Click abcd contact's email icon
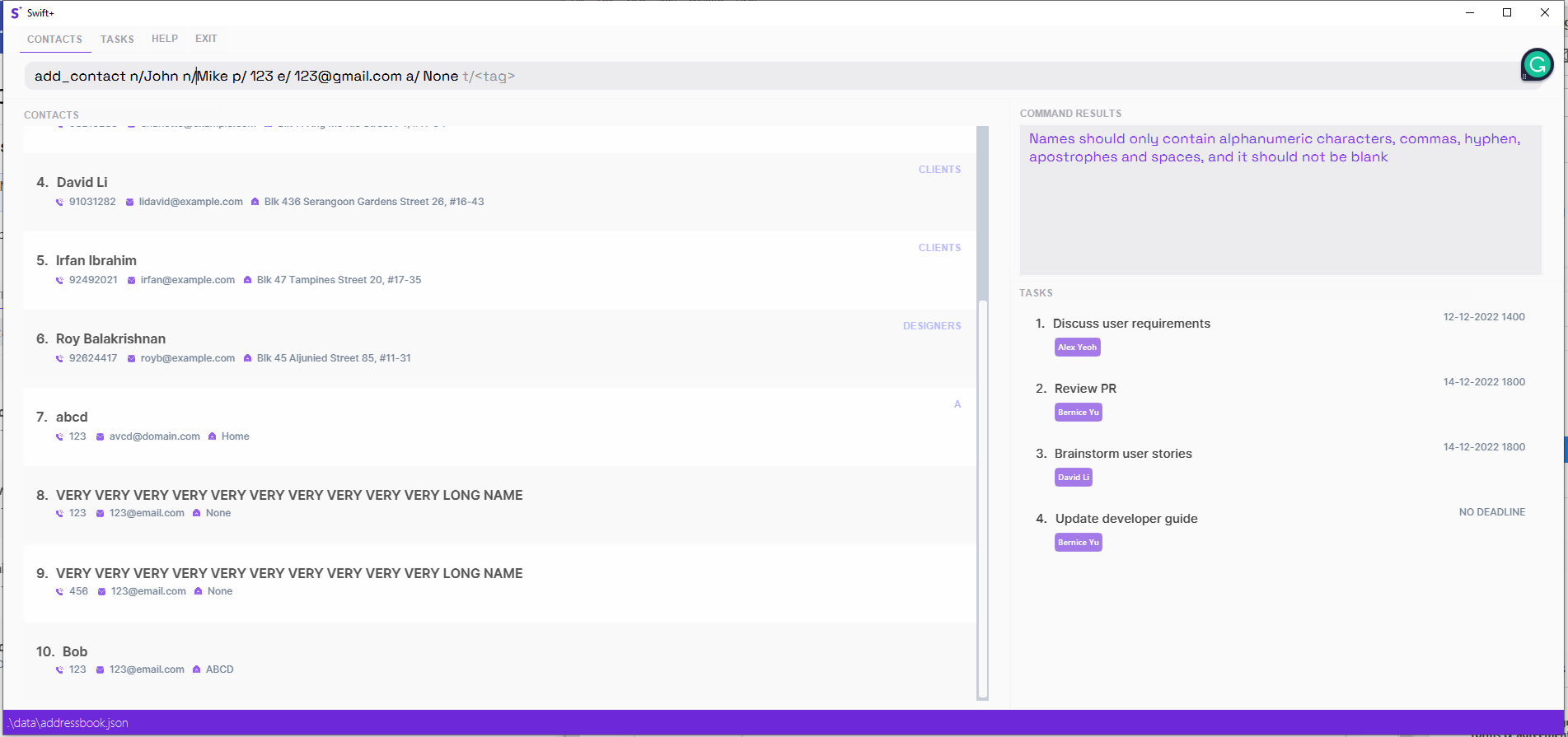Viewport: 1568px width, 737px height. (x=100, y=436)
